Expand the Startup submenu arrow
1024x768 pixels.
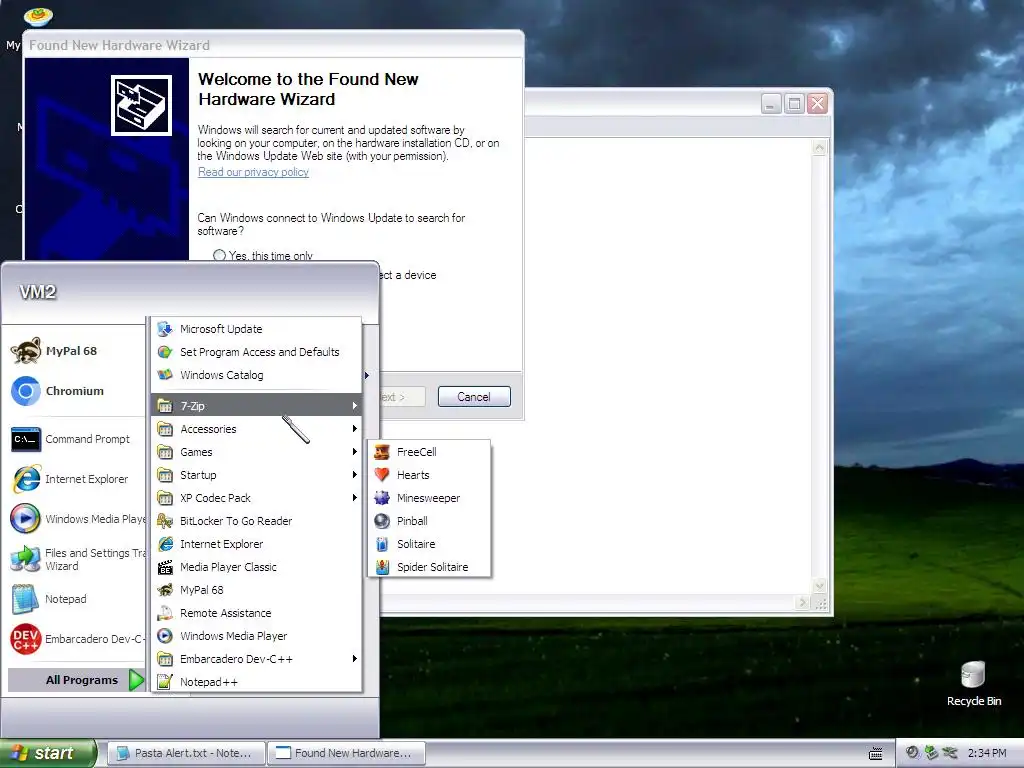[x=355, y=475]
